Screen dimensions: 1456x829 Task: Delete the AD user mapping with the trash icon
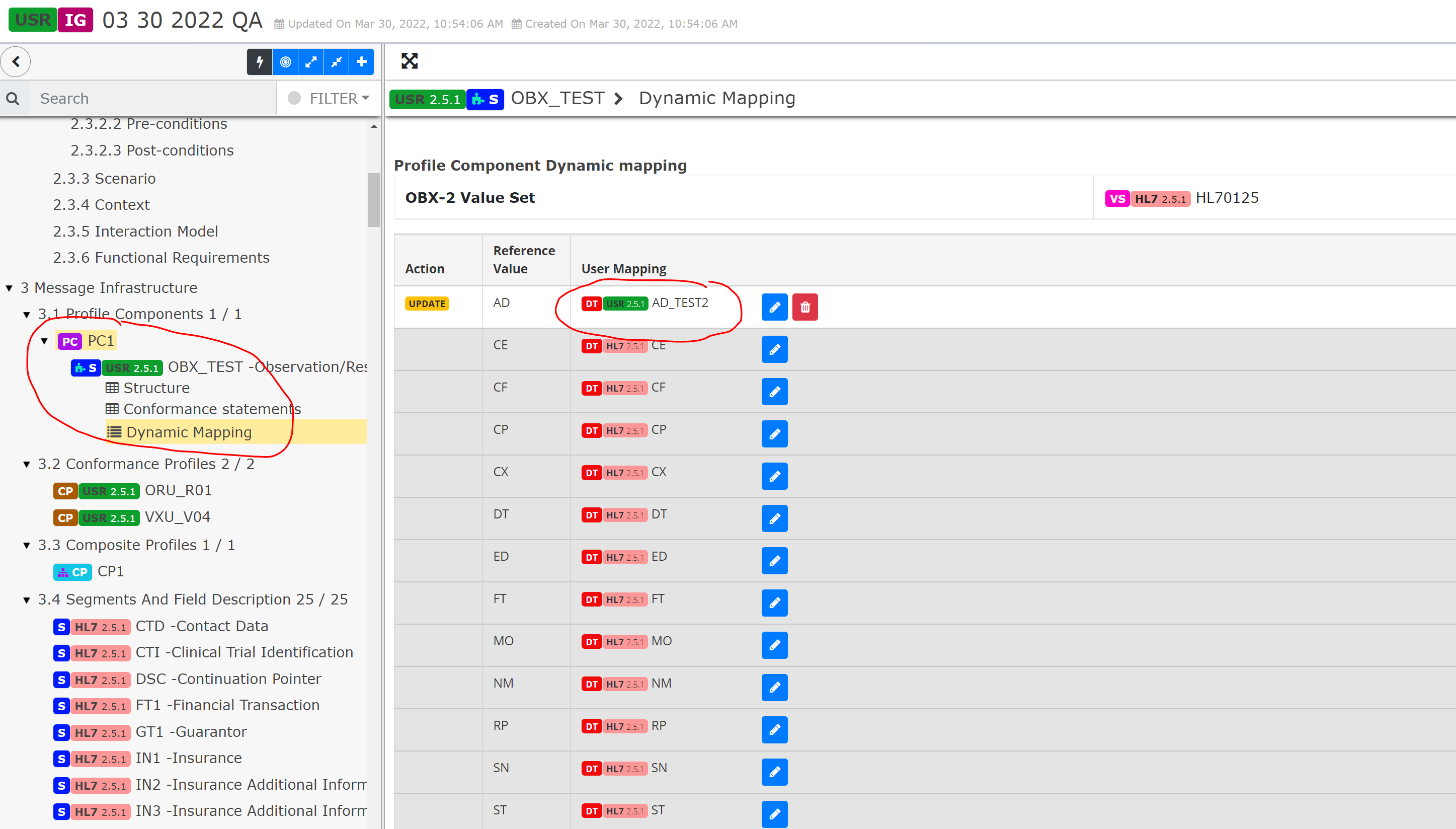tap(804, 307)
